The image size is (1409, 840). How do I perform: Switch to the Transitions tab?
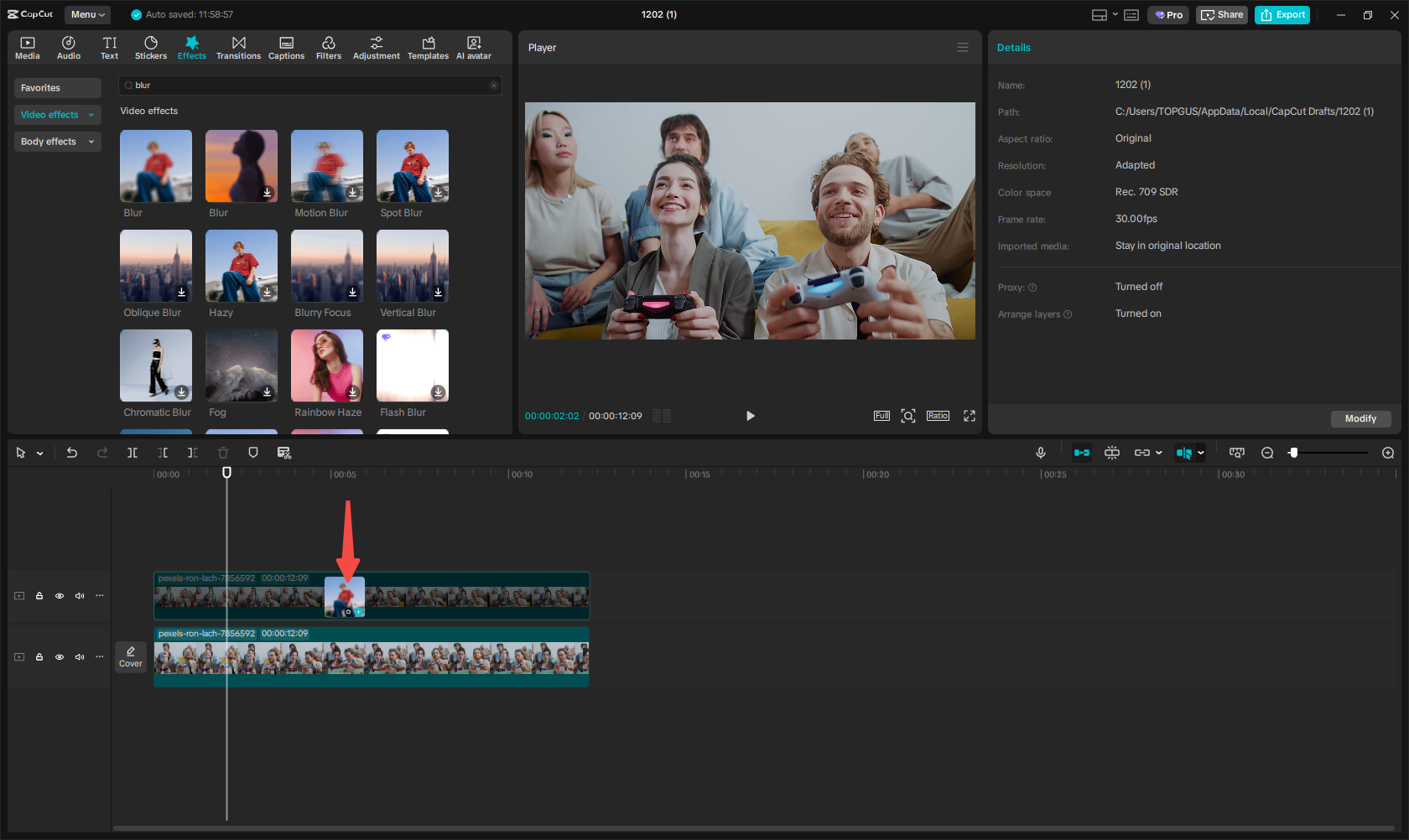(x=238, y=47)
